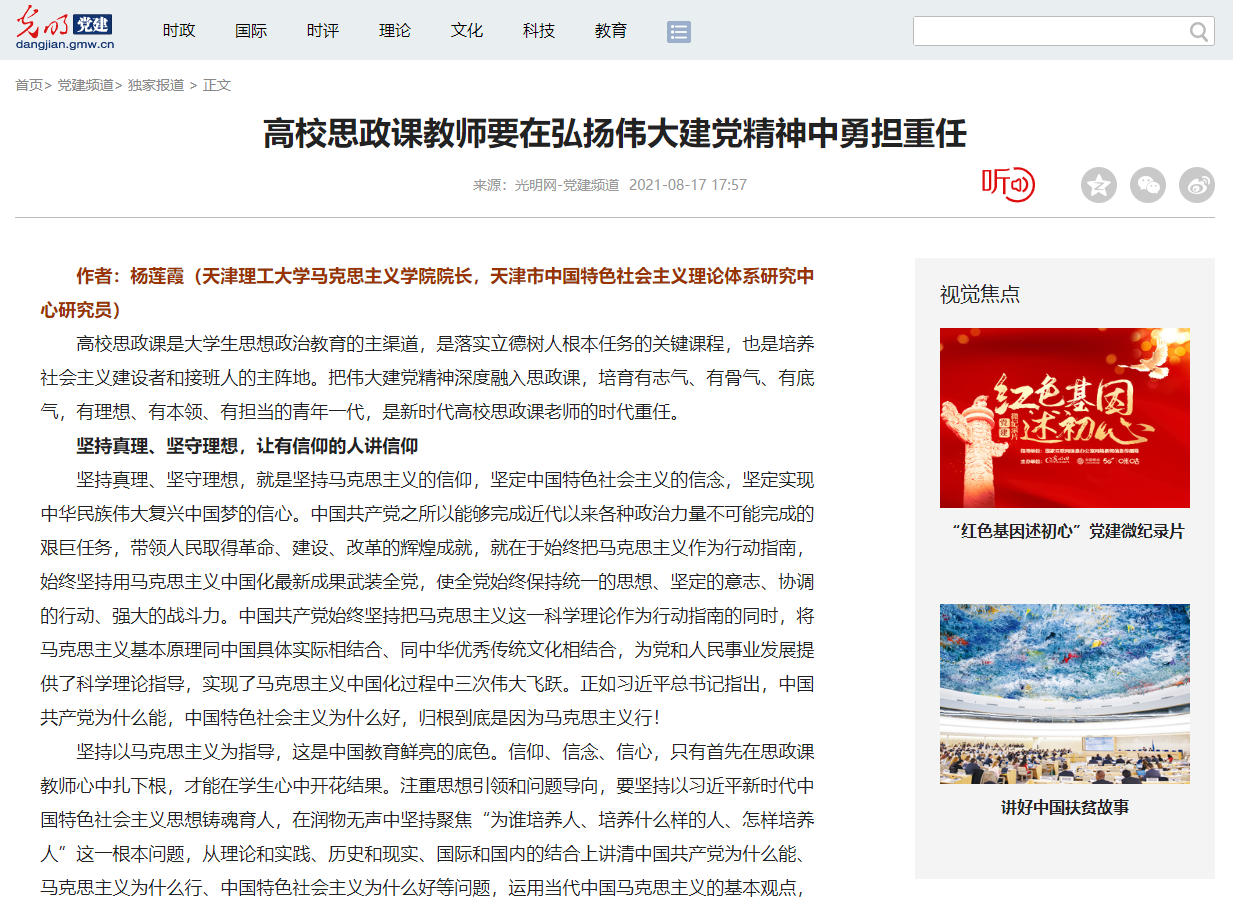Open the 时政 navigation item

(x=179, y=31)
